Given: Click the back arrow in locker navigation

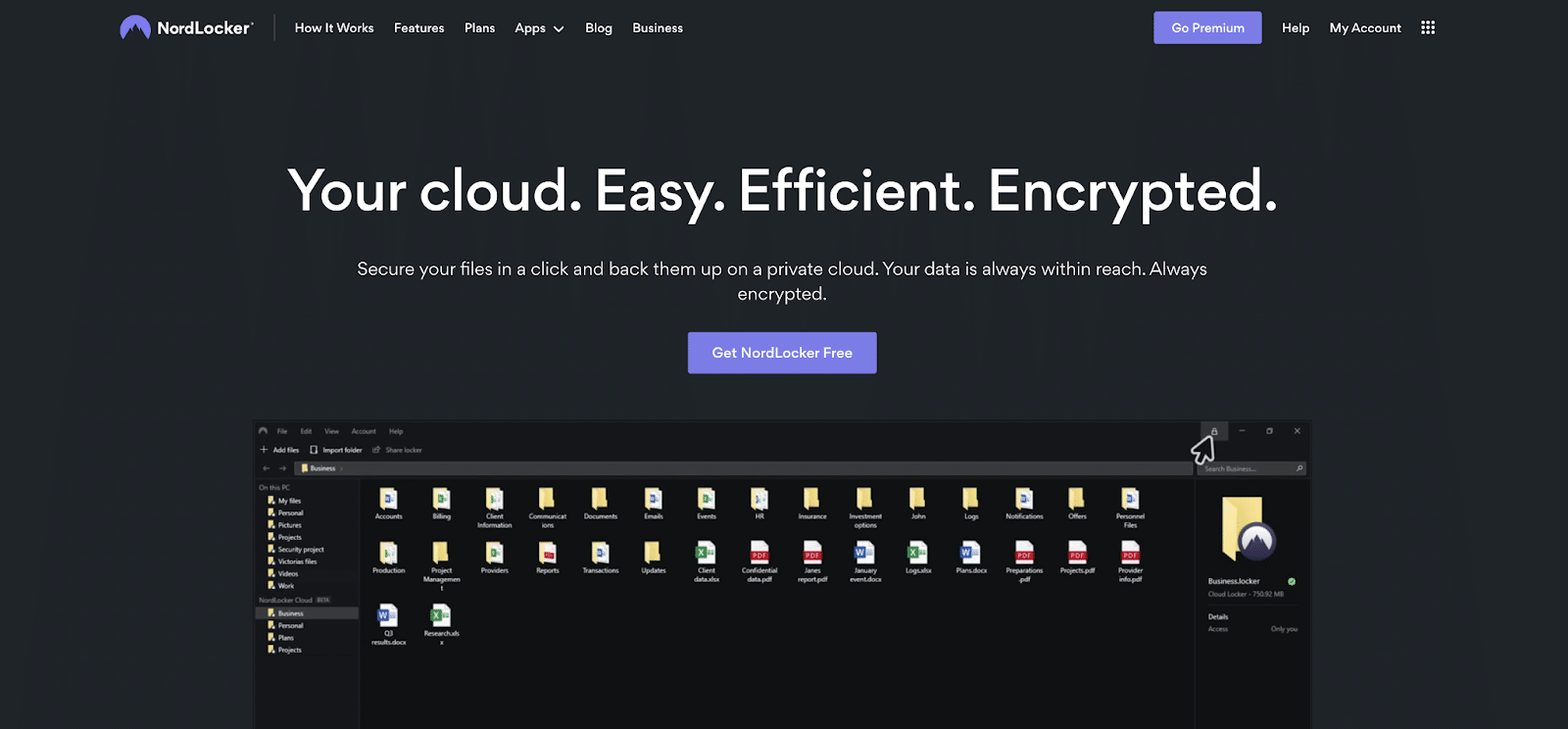Looking at the screenshot, I should [266, 468].
